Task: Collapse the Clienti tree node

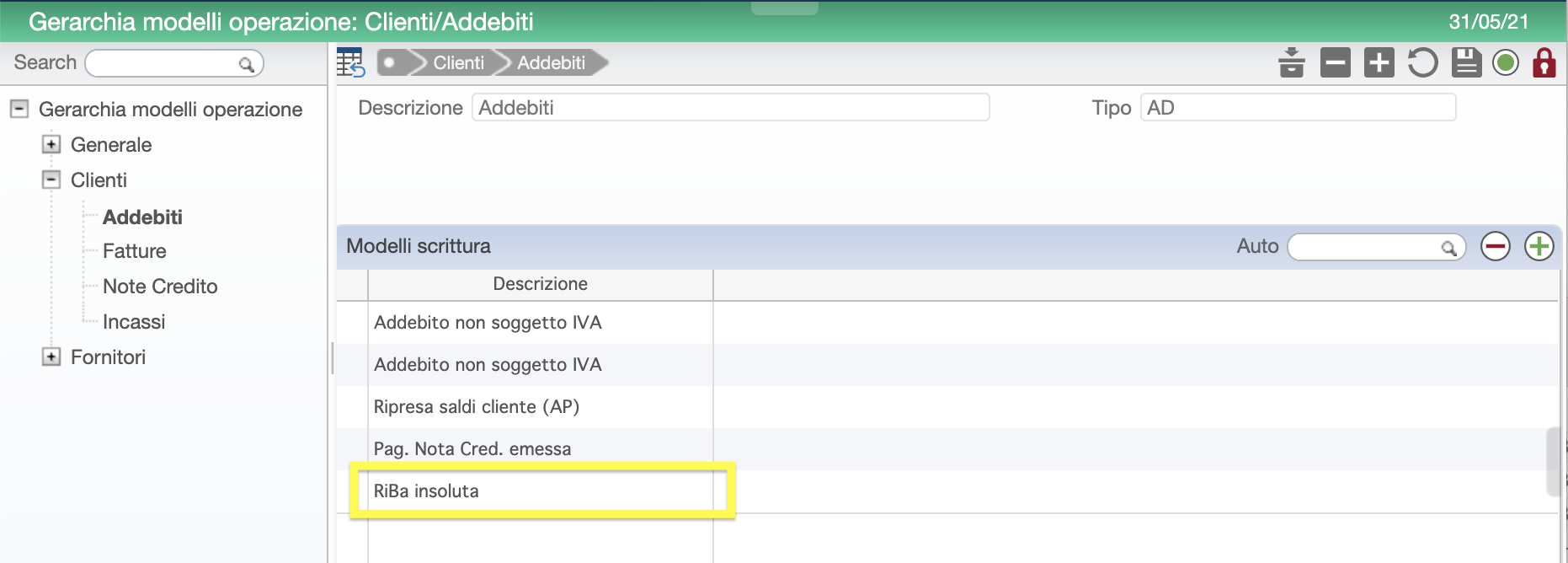Action: coord(51,180)
